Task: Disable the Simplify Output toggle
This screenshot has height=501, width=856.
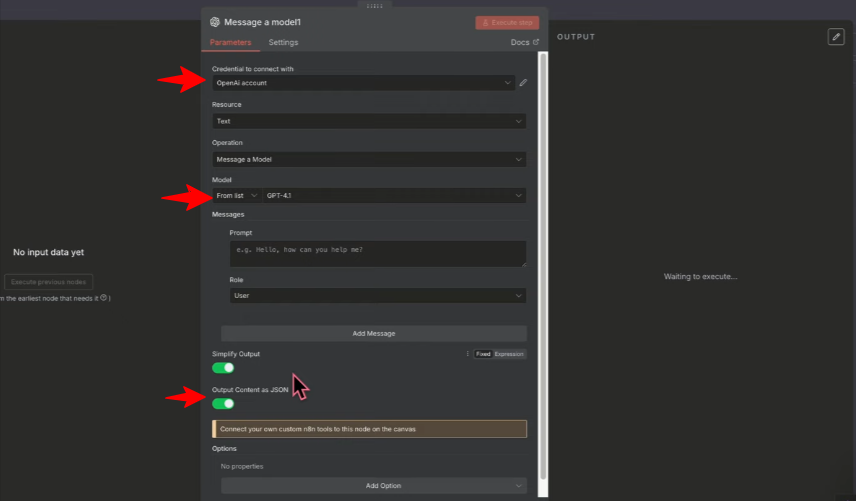Action: [223, 368]
